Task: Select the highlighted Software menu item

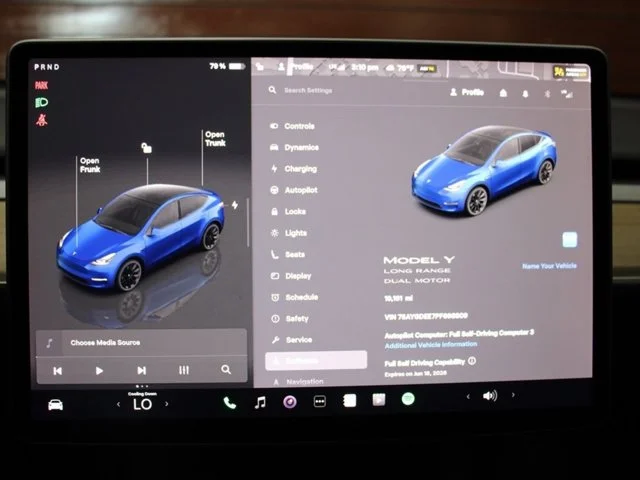Action: 316,360
